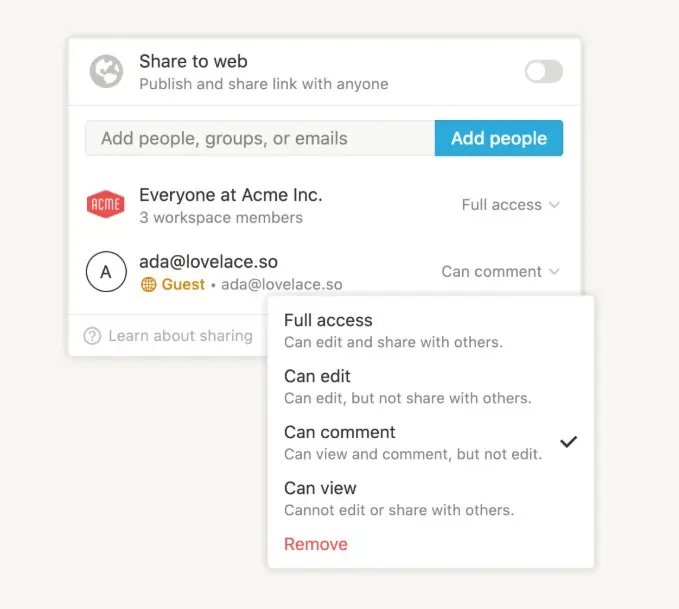679x609 pixels.
Task: Select Full access in the permission menu
Action: point(431,331)
